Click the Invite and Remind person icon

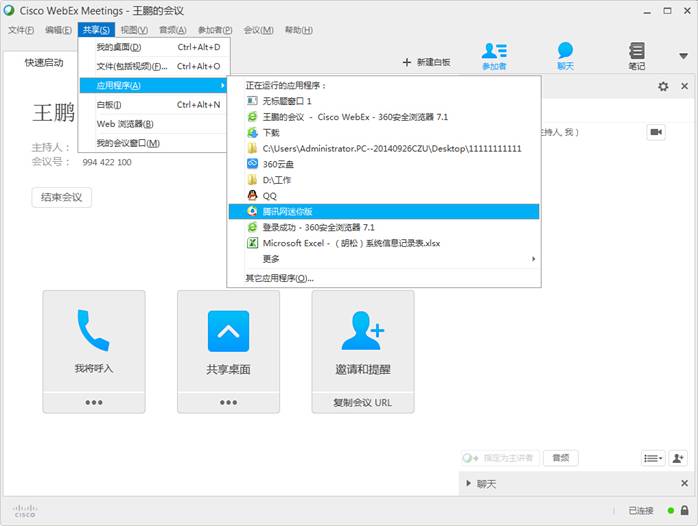point(363,331)
